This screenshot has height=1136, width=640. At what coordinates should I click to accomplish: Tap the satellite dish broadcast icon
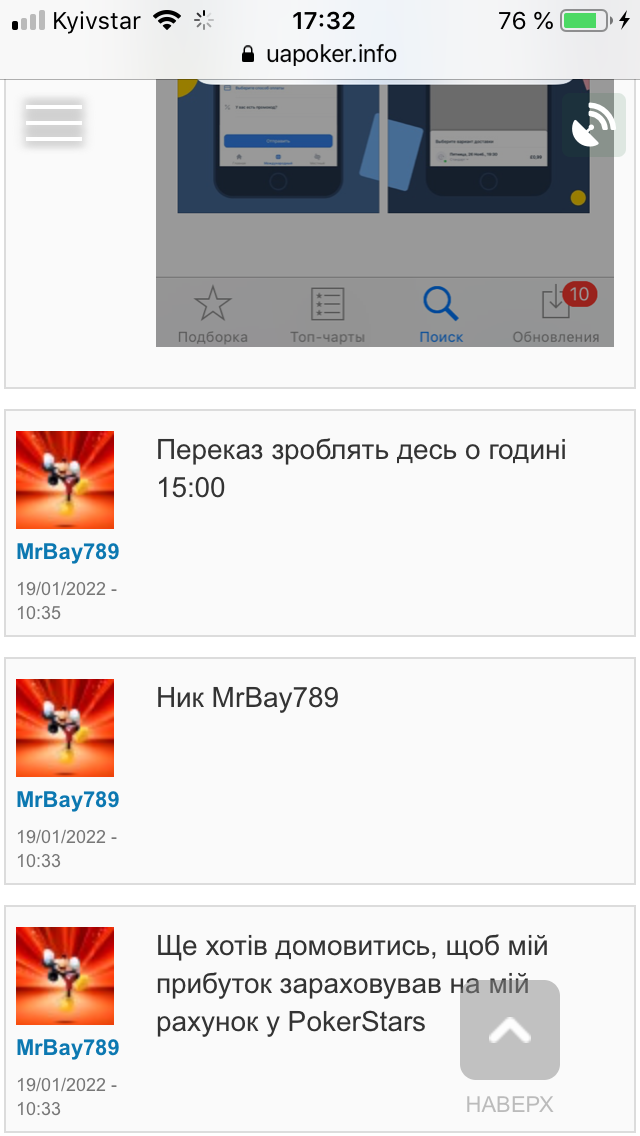594,125
